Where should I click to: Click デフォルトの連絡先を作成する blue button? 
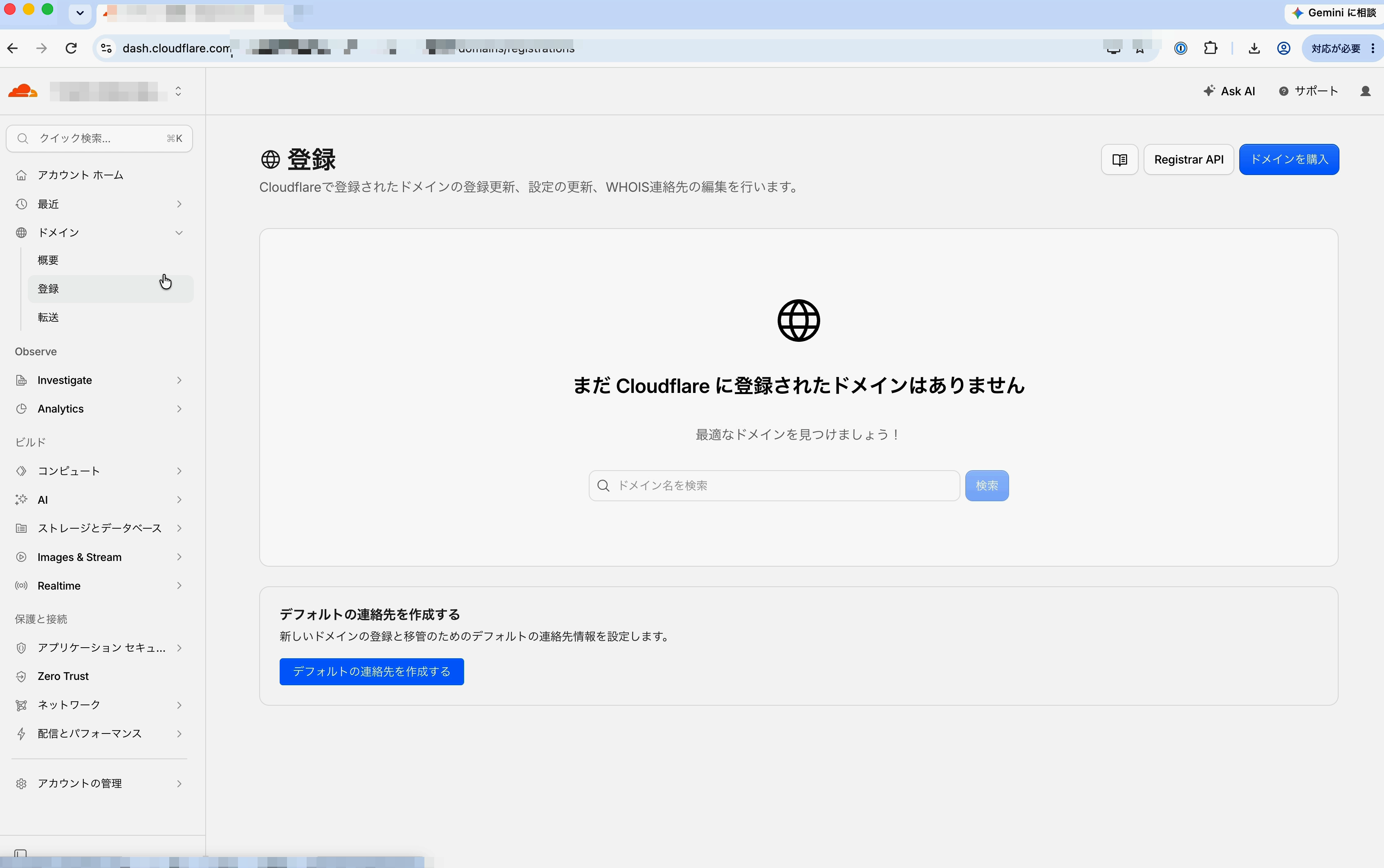tap(371, 672)
